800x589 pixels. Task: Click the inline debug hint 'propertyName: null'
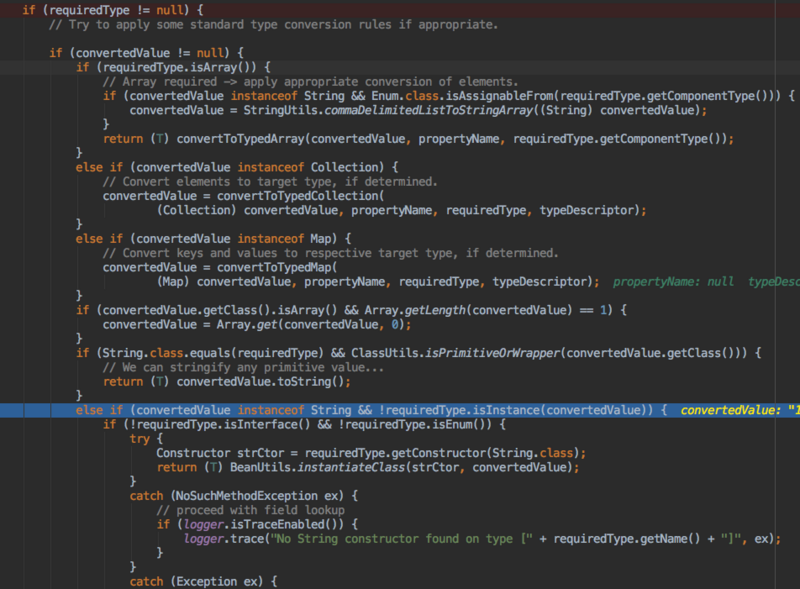pyautogui.click(x=673, y=282)
